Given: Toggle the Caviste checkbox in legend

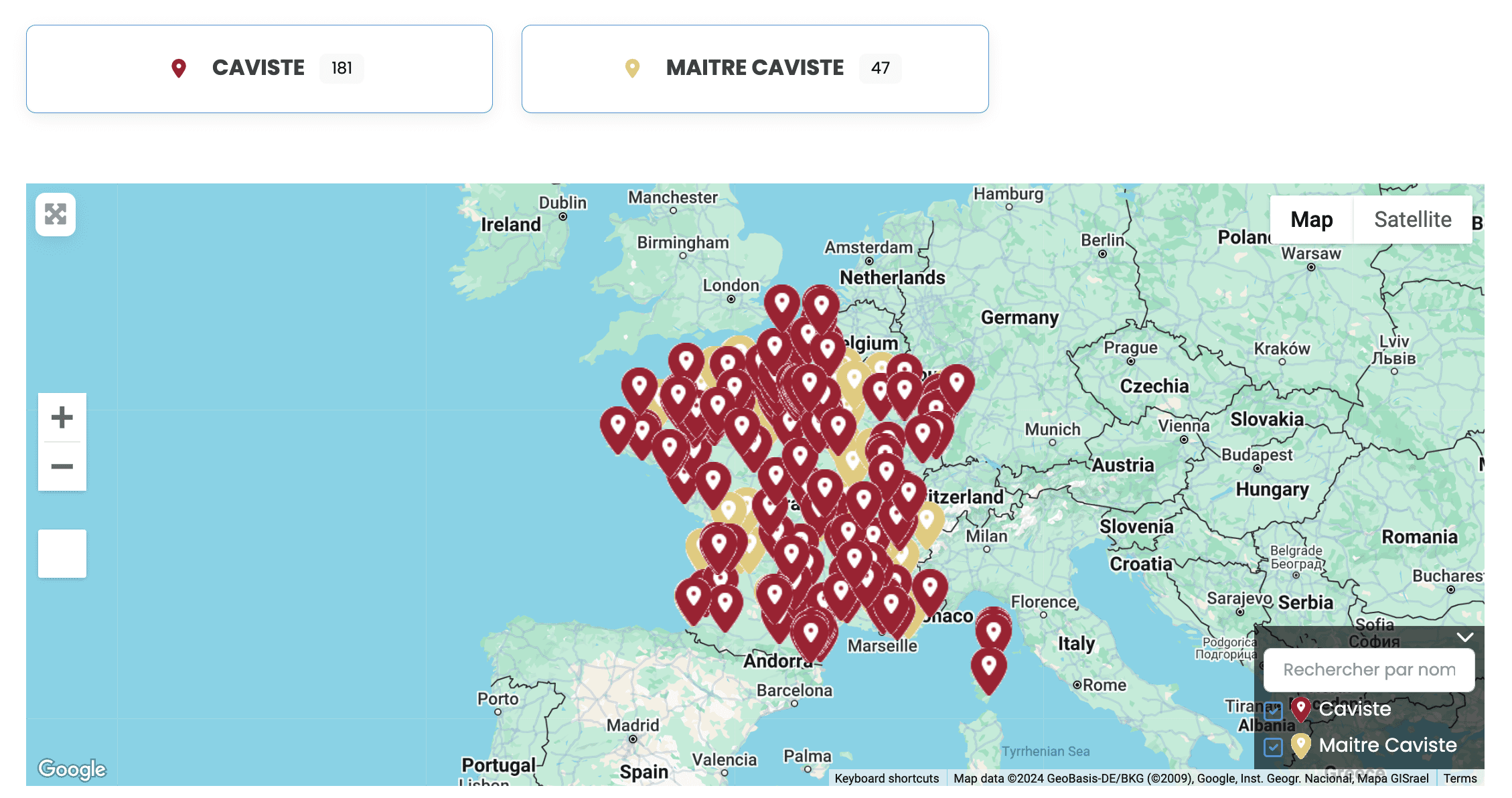Looking at the screenshot, I should 1273,710.
